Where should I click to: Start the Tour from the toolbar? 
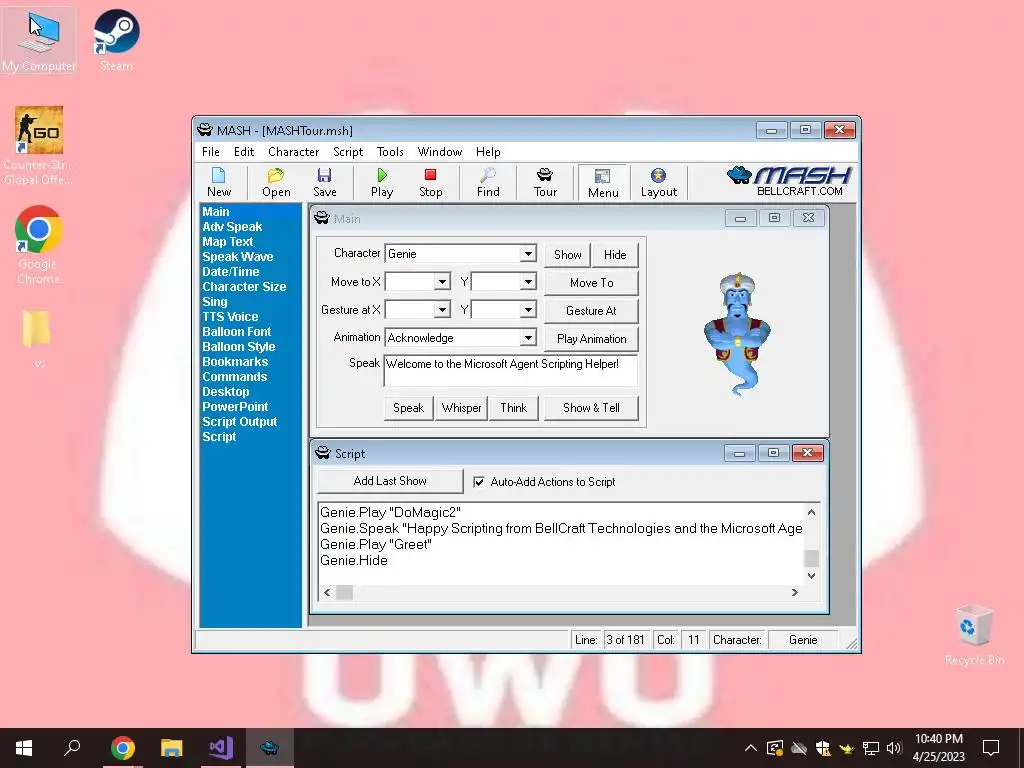545,182
